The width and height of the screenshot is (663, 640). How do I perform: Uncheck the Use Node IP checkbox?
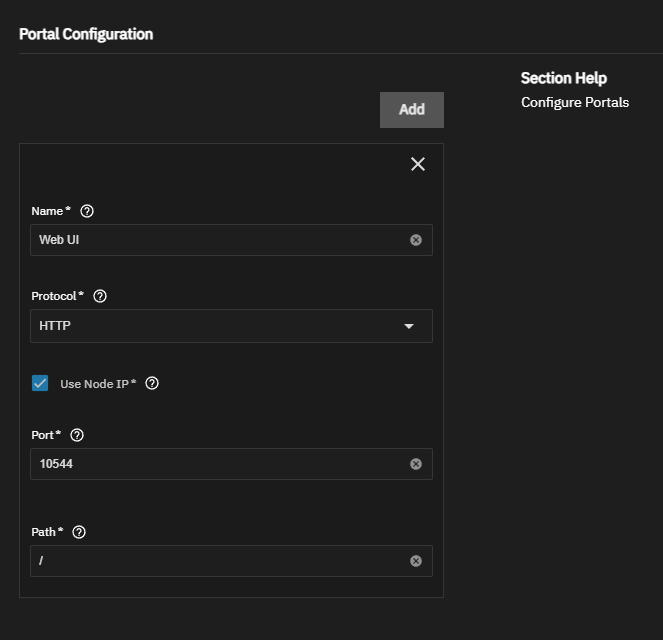(40, 383)
